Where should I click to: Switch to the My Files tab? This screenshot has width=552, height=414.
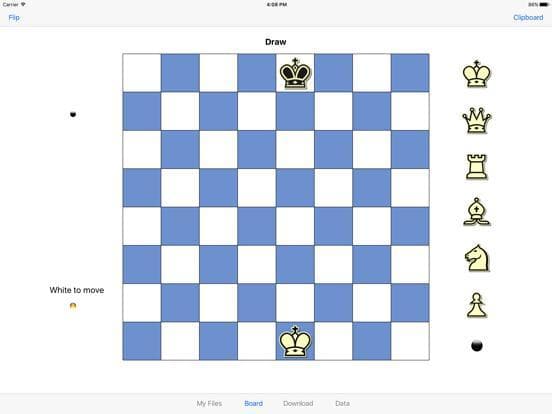click(x=209, y=403)
